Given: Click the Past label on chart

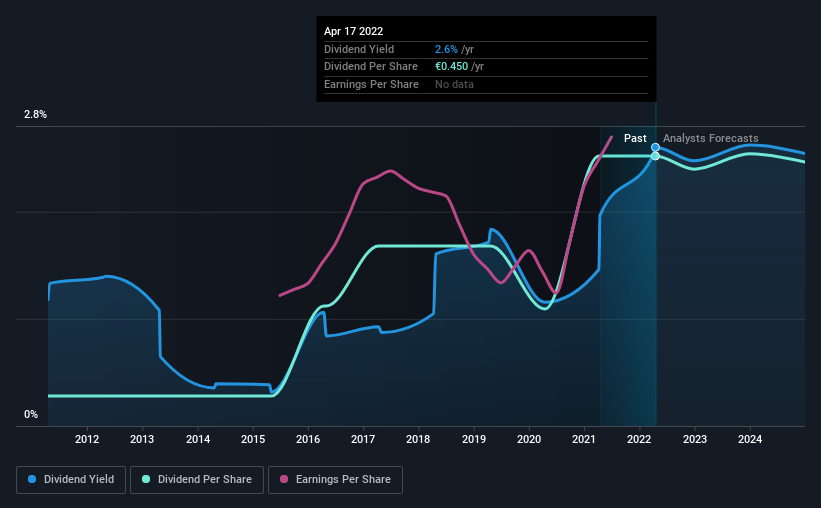Looking at the screenshot, I should (635, 138).
